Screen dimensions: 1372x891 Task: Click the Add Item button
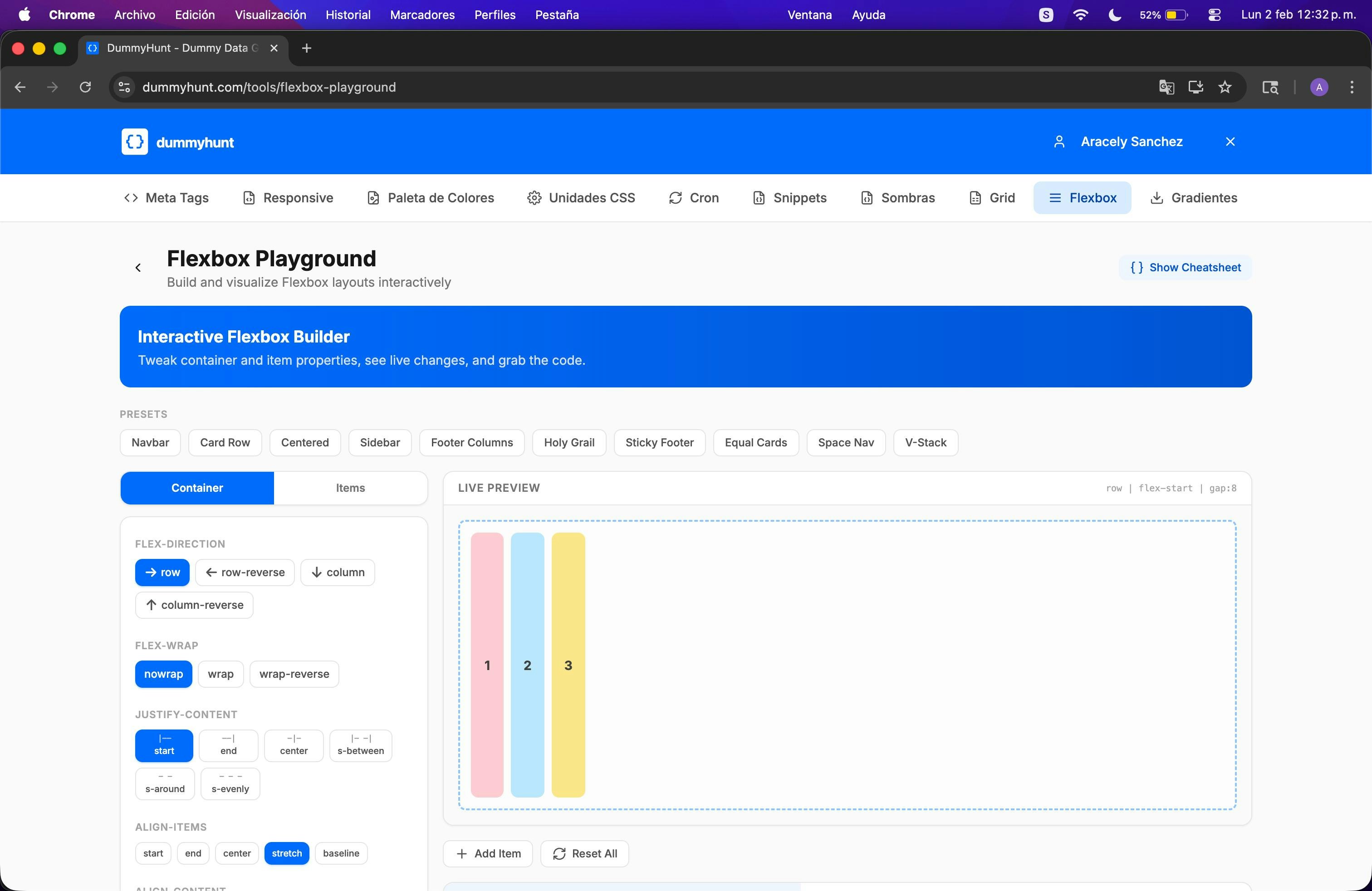point(488,853)
